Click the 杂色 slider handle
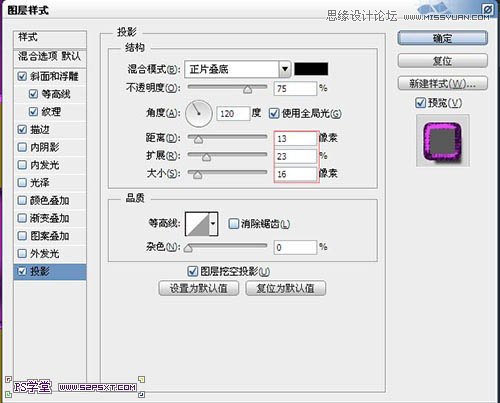Image resolution: width=500 pixels, height=403 pixels. [x=188, y=248]
